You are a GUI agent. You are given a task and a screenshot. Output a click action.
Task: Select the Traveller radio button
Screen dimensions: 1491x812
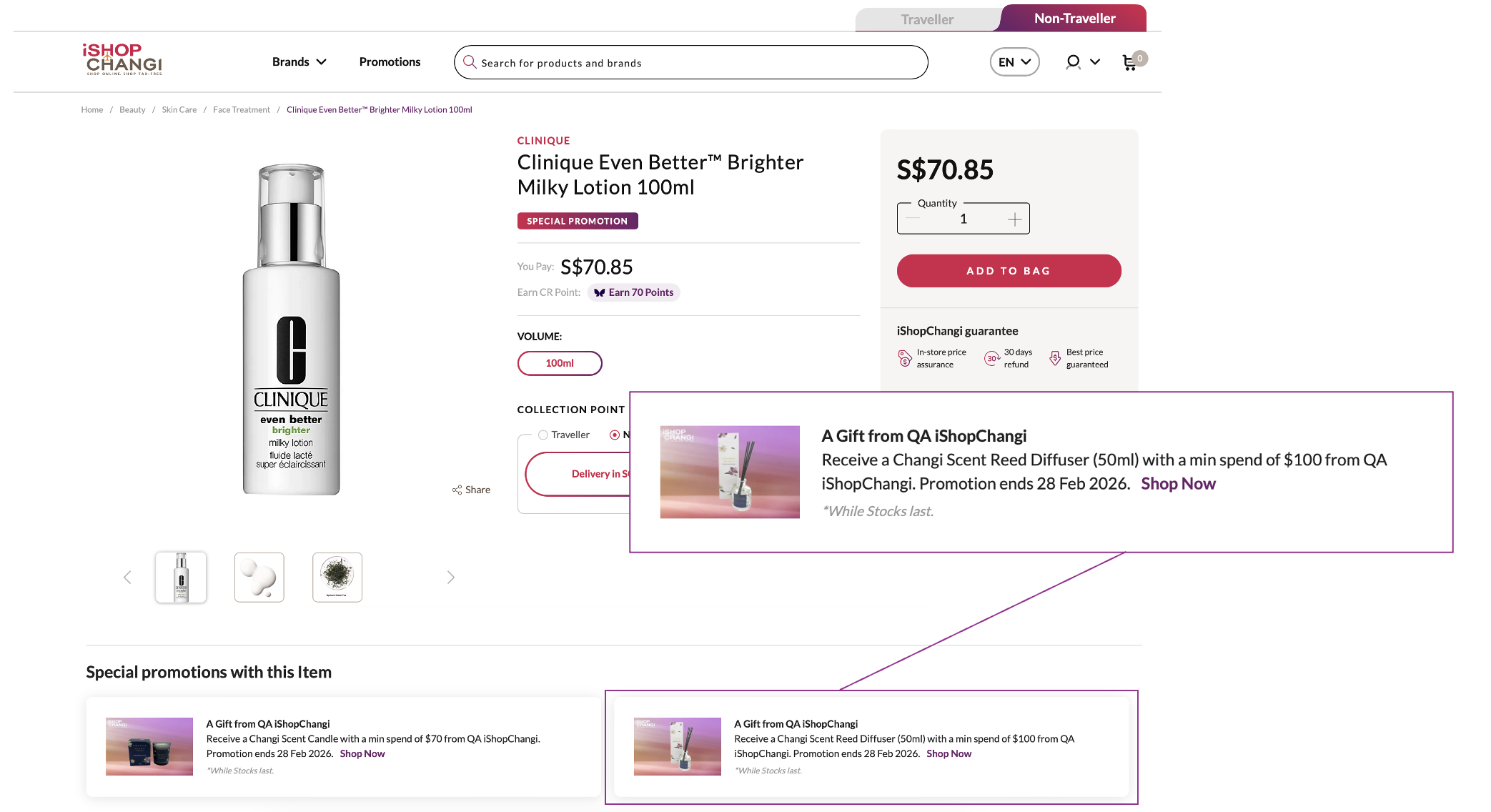point(543,435)
